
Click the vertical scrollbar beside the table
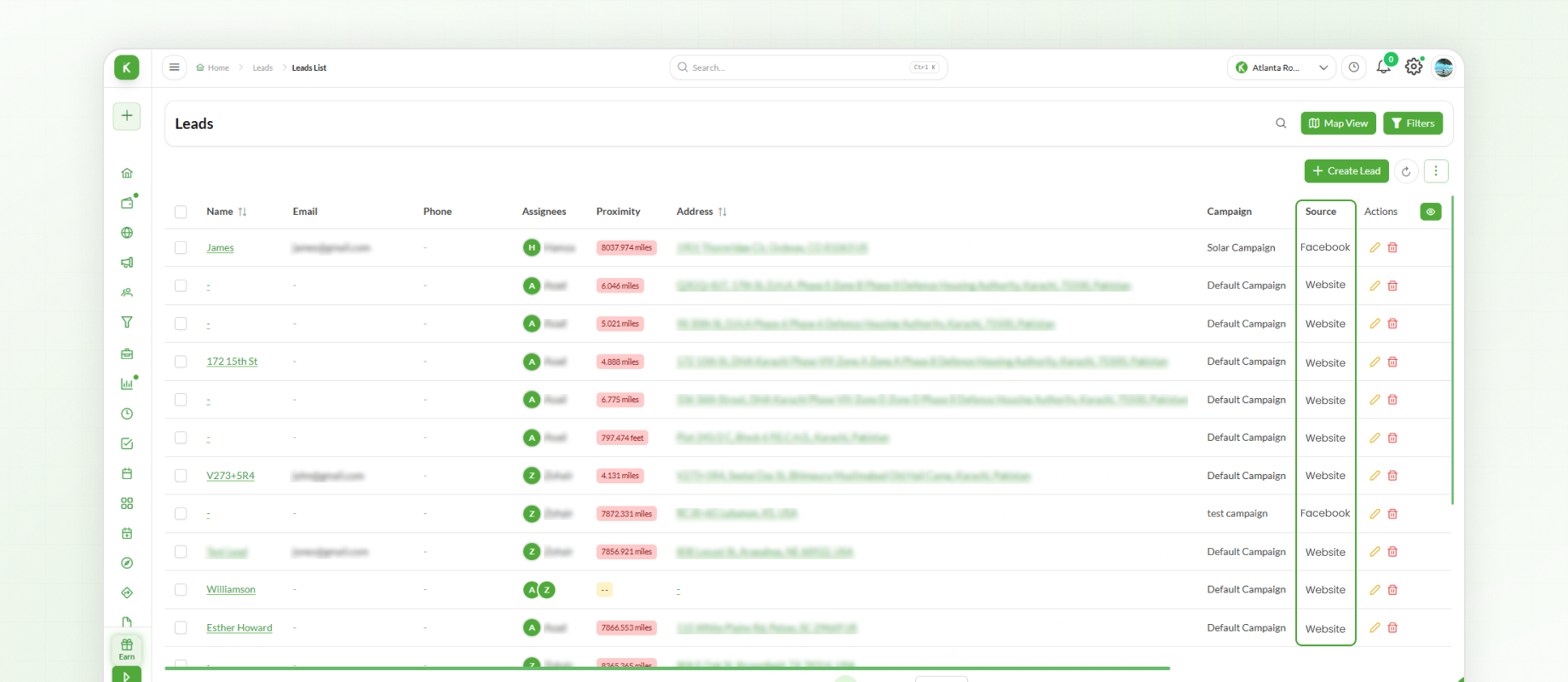coord(1452,350)
